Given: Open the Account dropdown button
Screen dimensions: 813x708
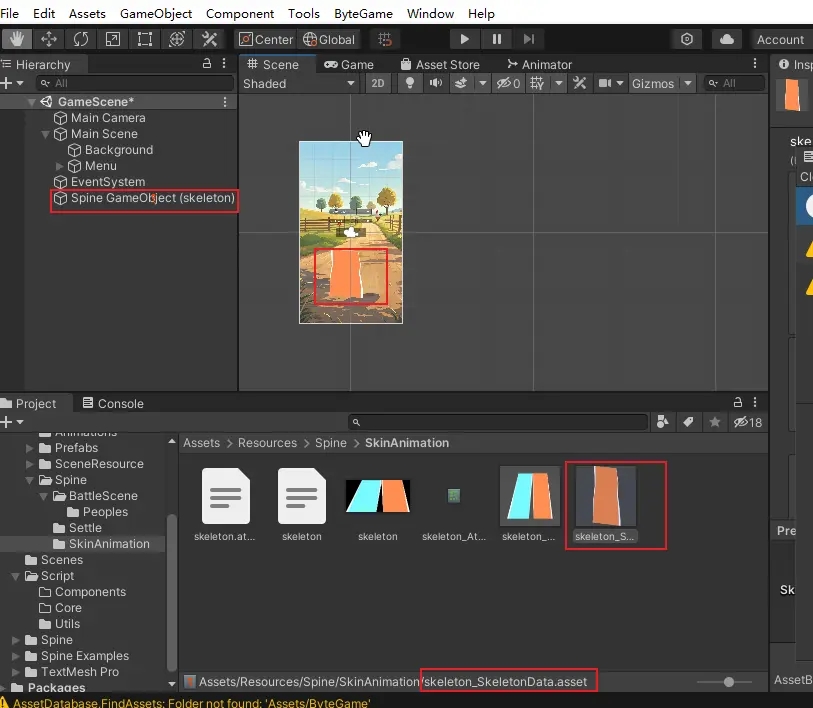Looking at the screenshot, I should (x=780, y=39).
